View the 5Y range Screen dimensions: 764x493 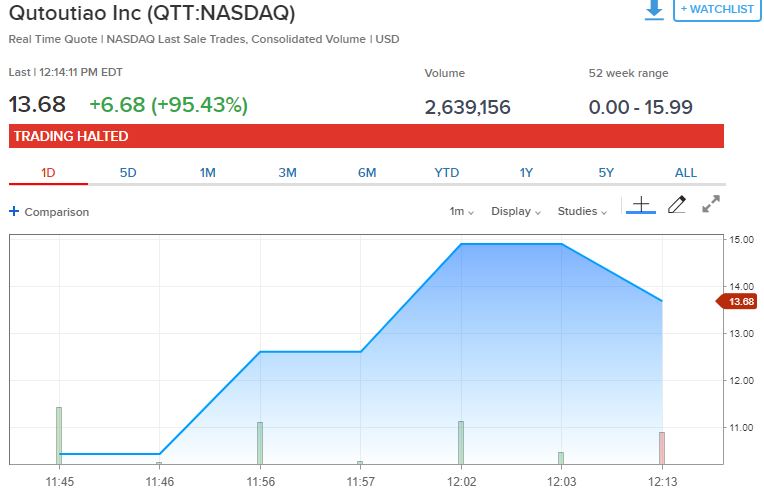coord(606,172)
